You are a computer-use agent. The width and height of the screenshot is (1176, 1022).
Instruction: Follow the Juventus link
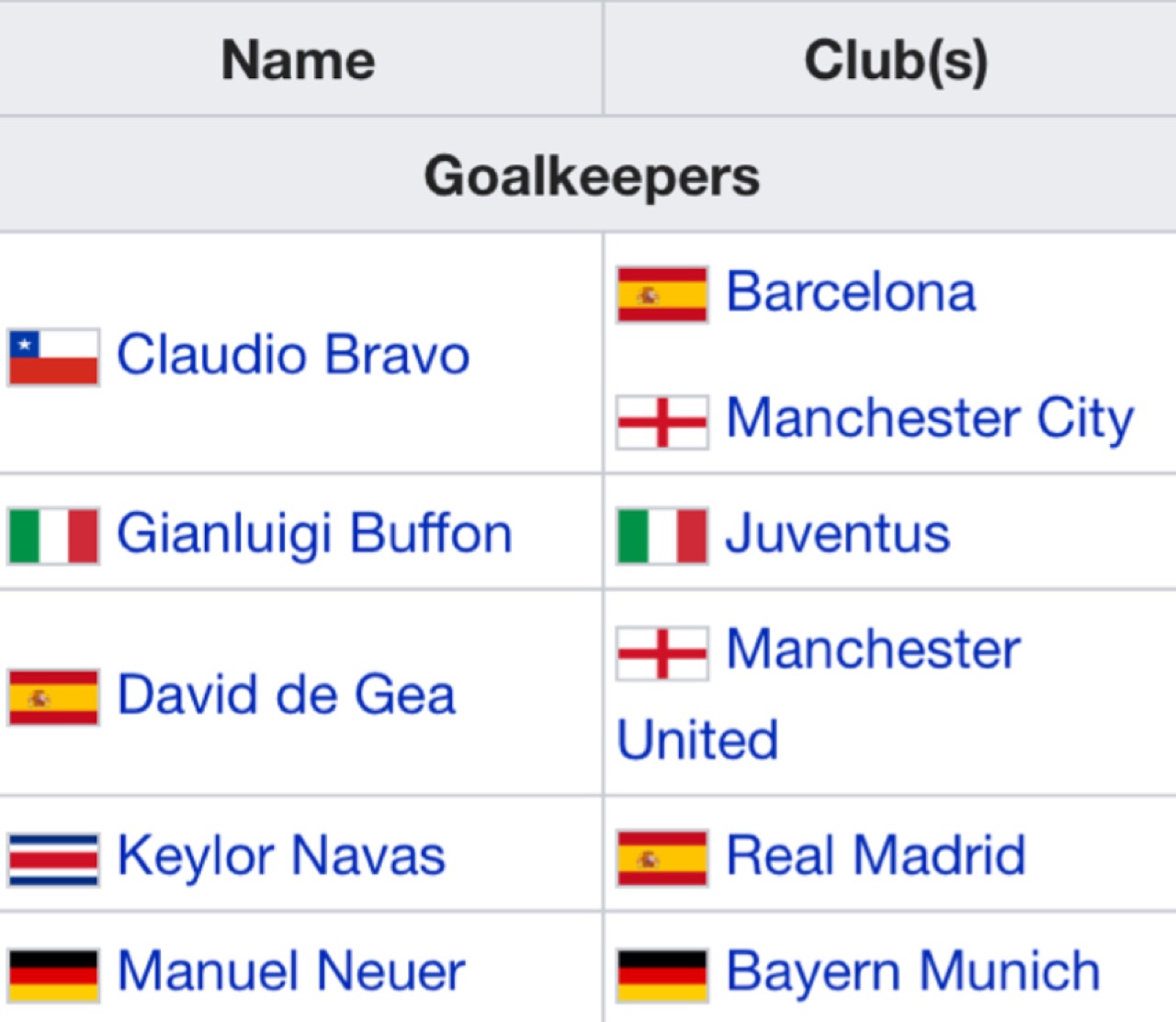(x=838, y=534)
